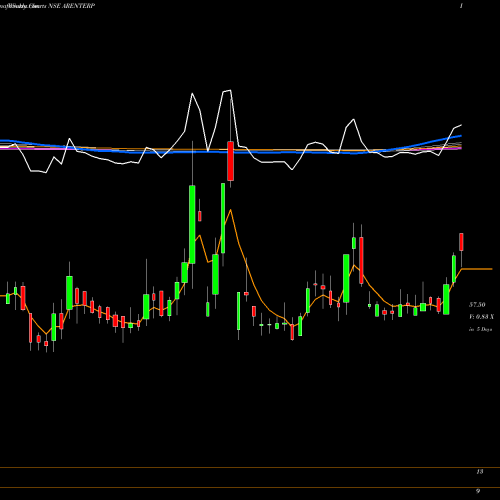This screenshot has height=500, width=500.
Task: Click the V: 0.83 X volume label
Action: point(481,317)
